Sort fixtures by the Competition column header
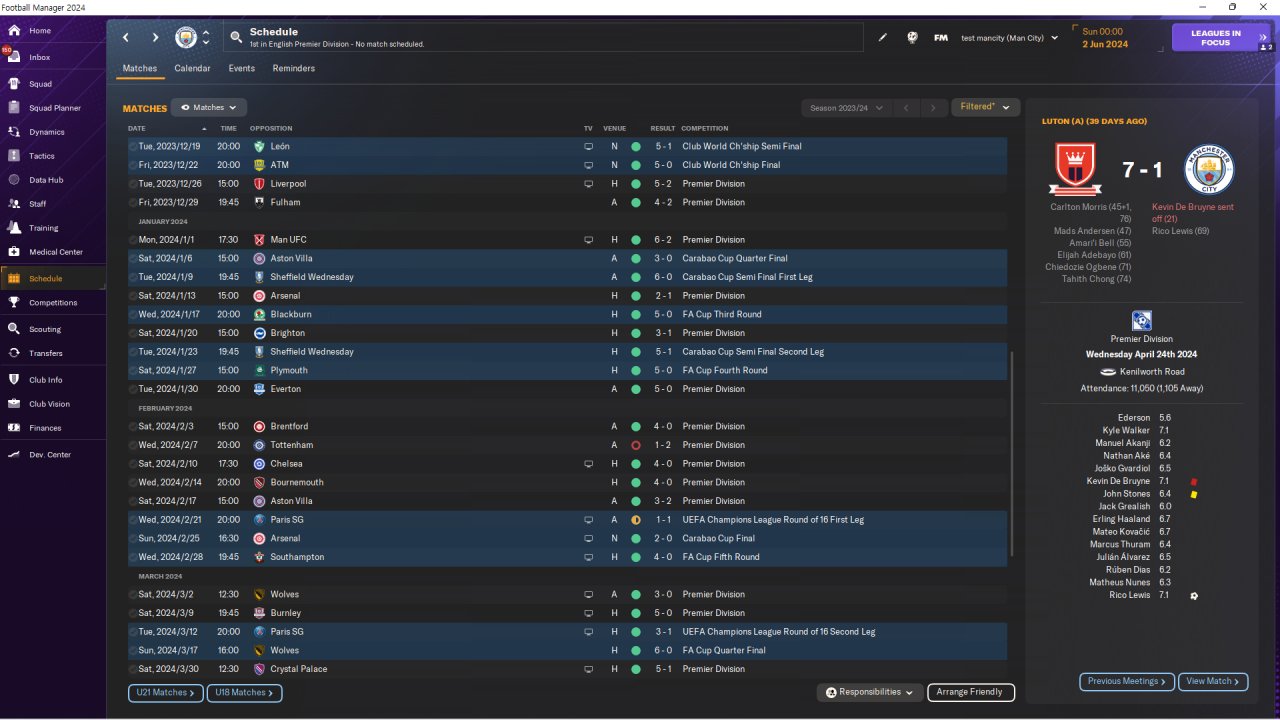Image resolution: width=1280 pixels, height=720 pixels. pyautogui.click(x=705, y=129)
